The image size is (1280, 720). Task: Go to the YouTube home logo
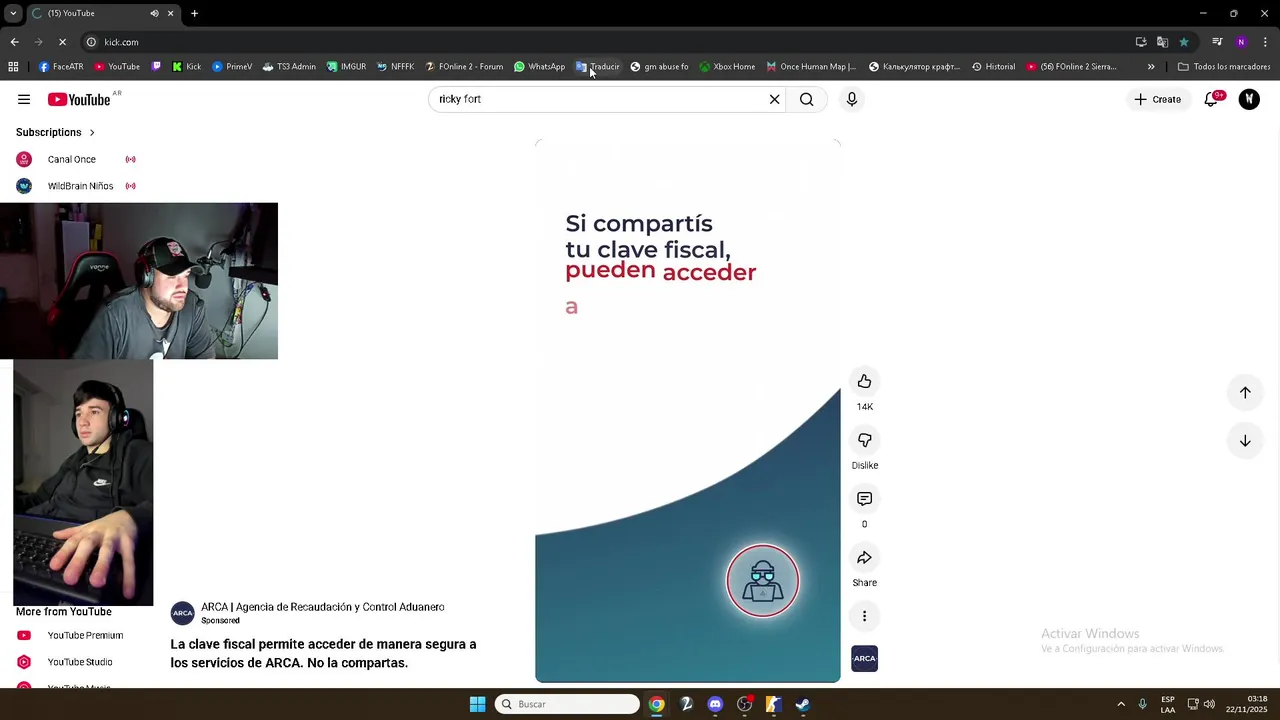click(79, 99)
